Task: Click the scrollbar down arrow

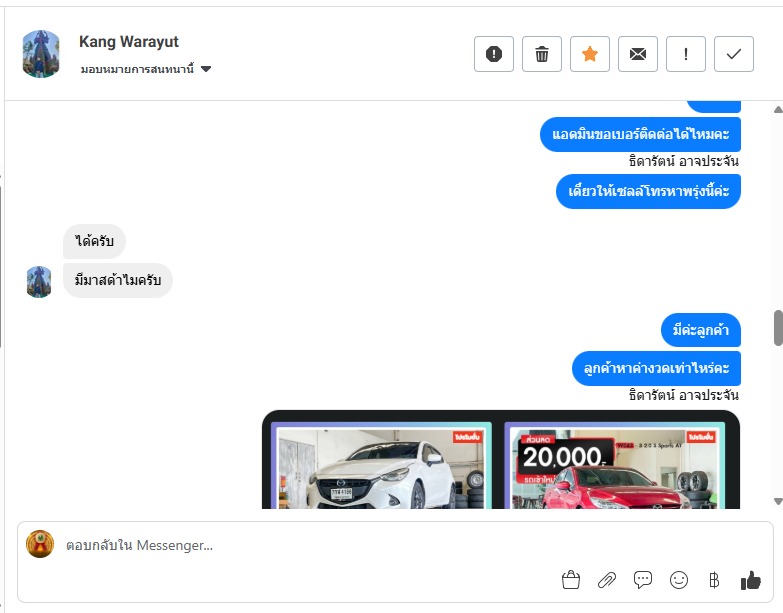Action: 778,501
